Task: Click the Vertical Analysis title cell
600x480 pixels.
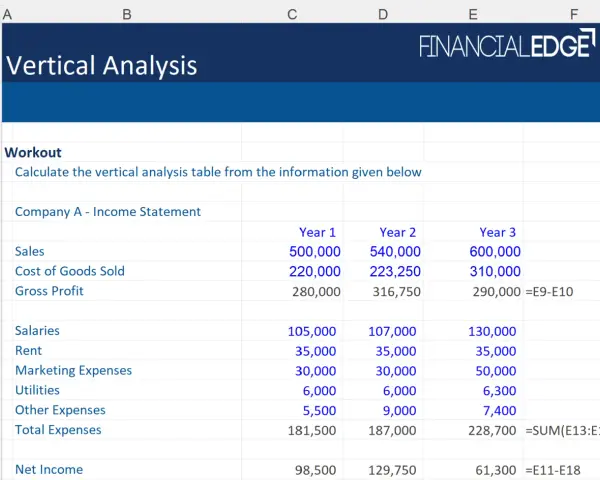Action: pos(102,65)
